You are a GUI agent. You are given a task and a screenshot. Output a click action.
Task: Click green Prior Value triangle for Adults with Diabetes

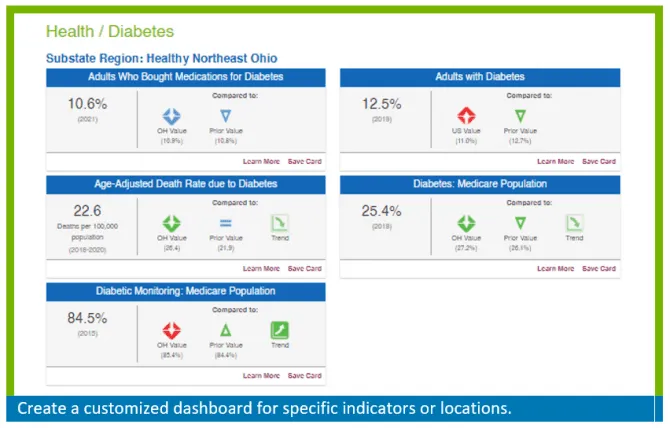tap(520, 116)
